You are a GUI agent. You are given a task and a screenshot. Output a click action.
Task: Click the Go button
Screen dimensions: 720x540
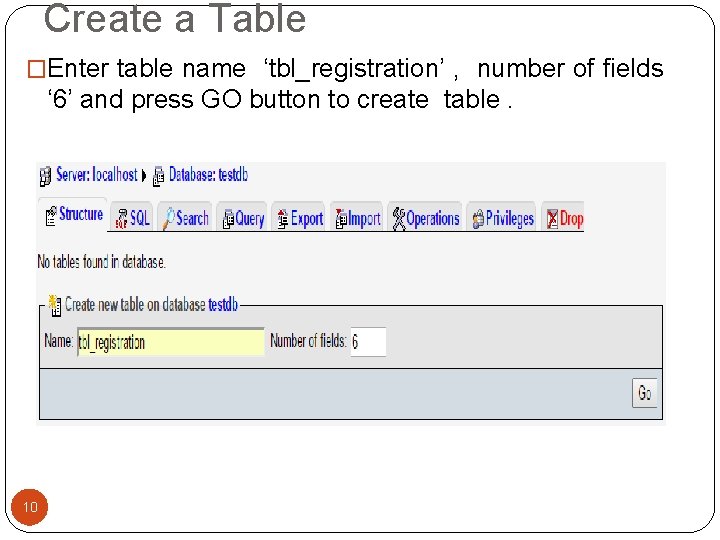pyautogui.click(x=644, y=393)
